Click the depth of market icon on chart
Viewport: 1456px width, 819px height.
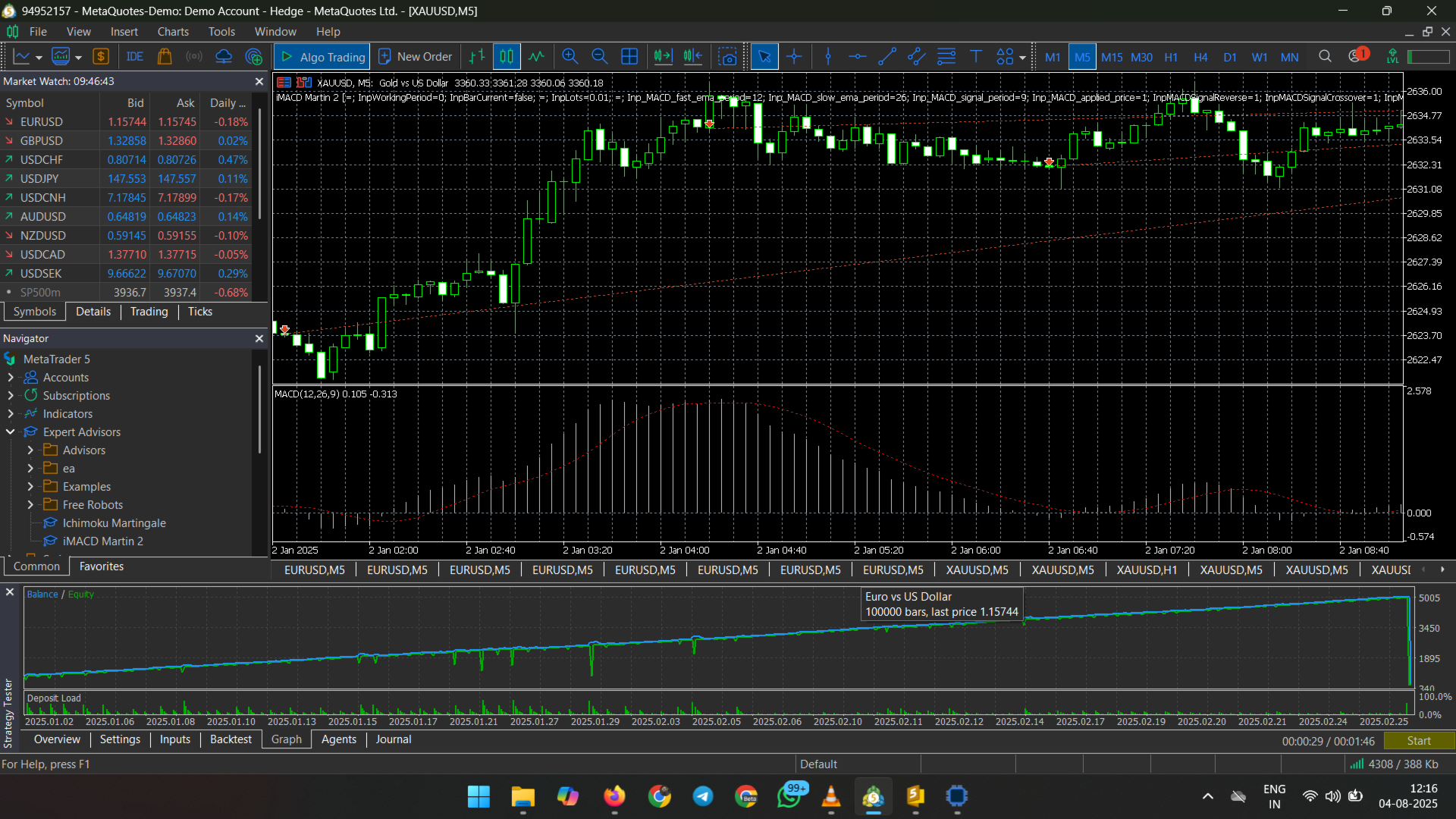(304, 83)
